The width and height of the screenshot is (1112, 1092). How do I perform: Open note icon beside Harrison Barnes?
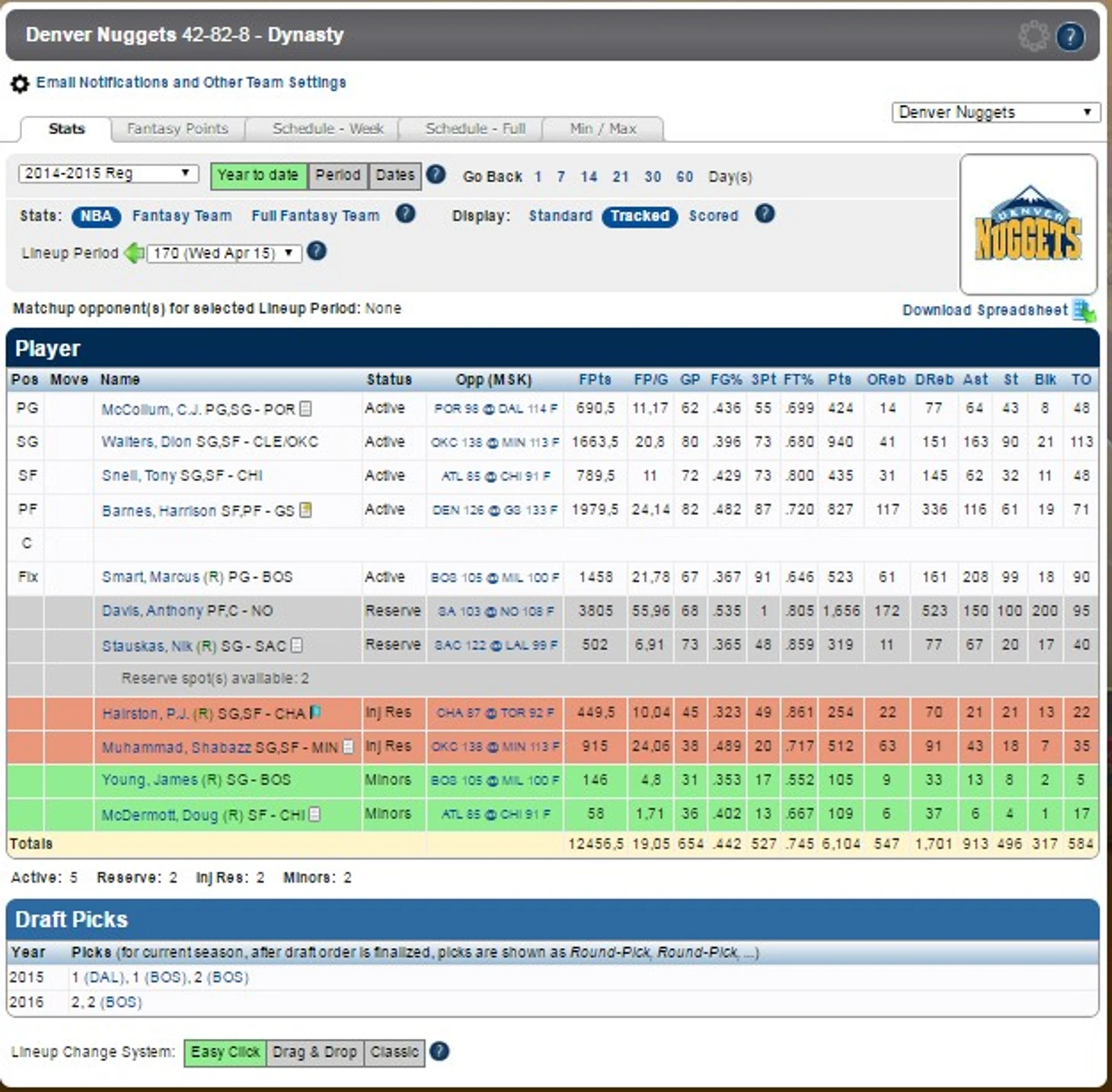pyautogui.click(x=305, y=510)
